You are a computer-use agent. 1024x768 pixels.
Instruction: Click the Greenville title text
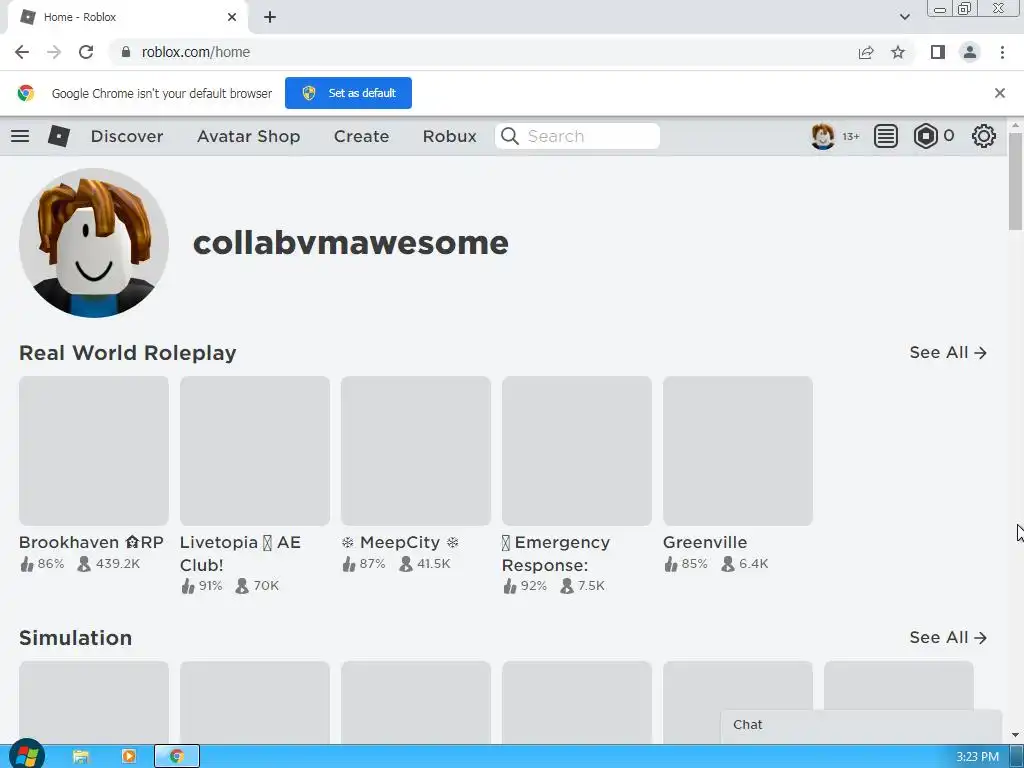pyautogui.click(x=705, y=542)
